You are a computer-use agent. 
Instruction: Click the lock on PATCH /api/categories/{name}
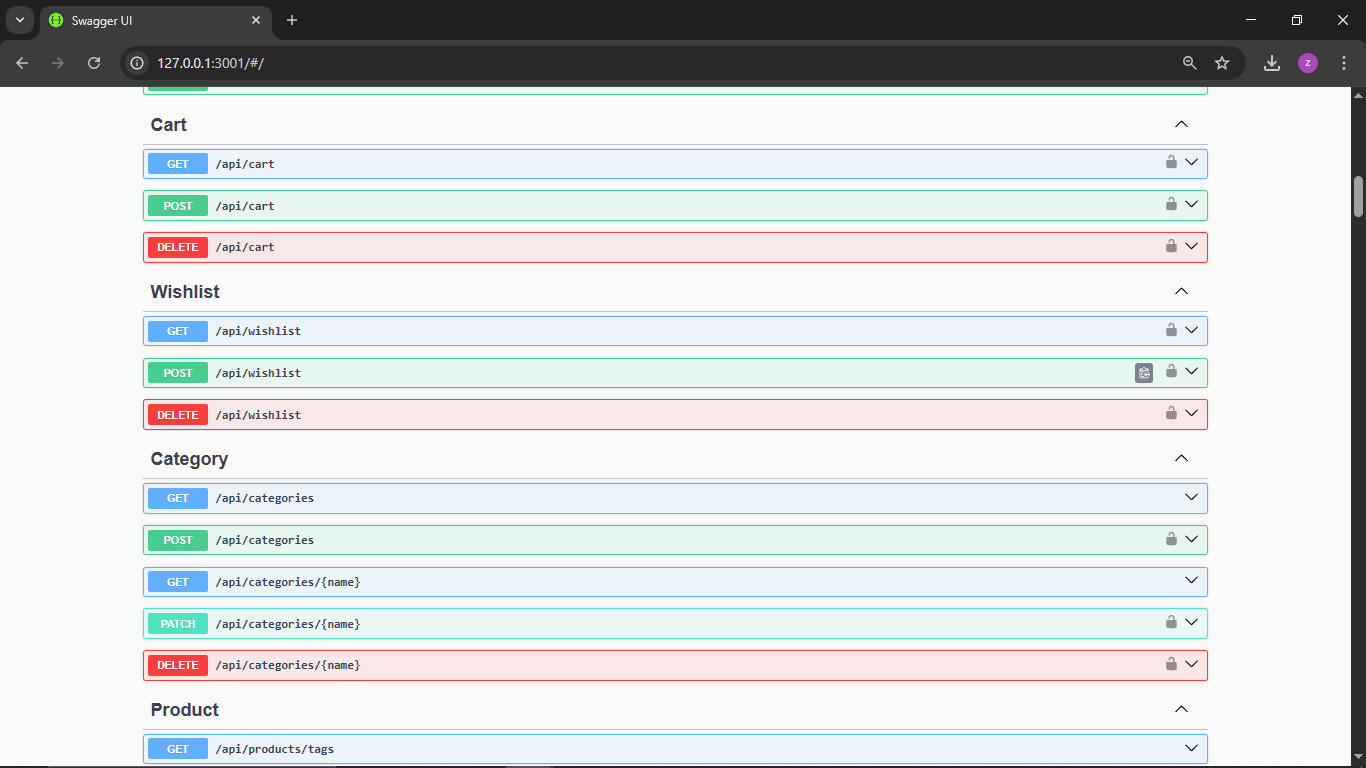coord(1171,622)
